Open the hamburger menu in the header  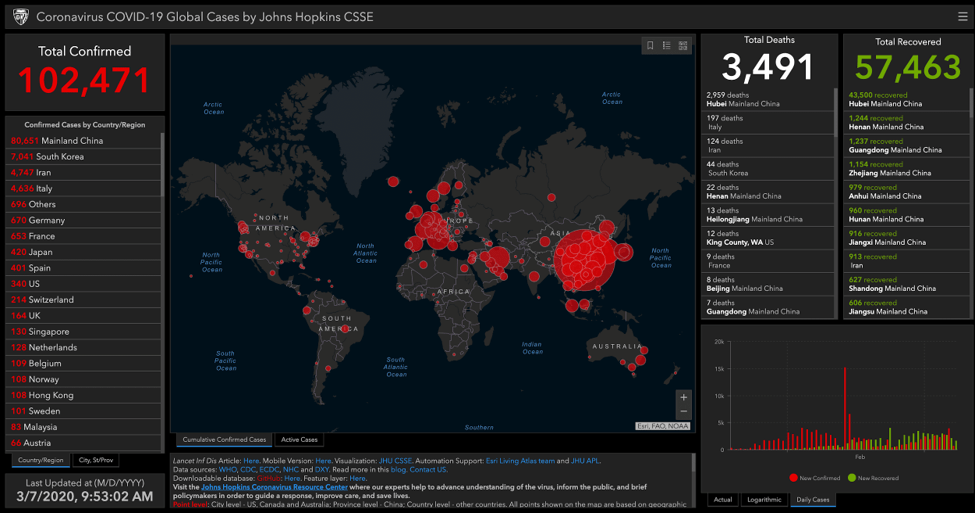963,17
